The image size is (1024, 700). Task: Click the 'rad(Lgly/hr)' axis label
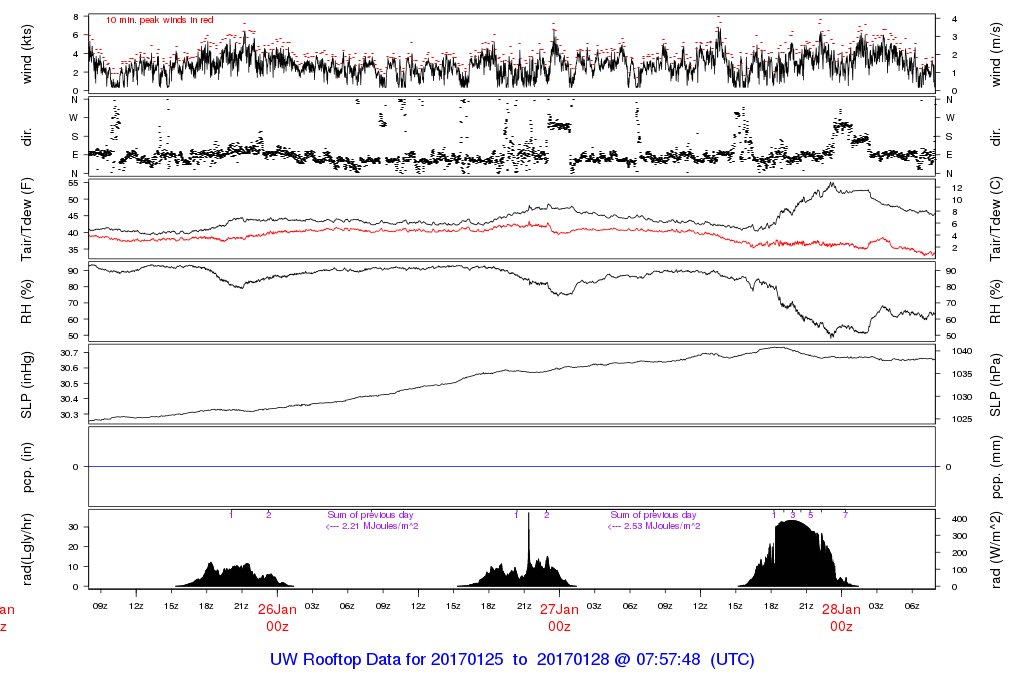click(x=27, y=549)
